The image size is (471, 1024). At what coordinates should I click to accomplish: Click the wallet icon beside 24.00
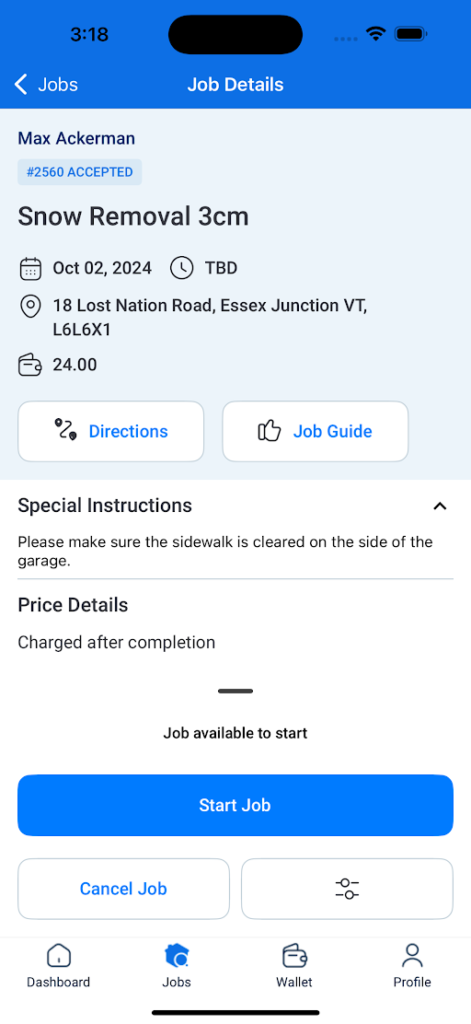[x=30, y=365]
